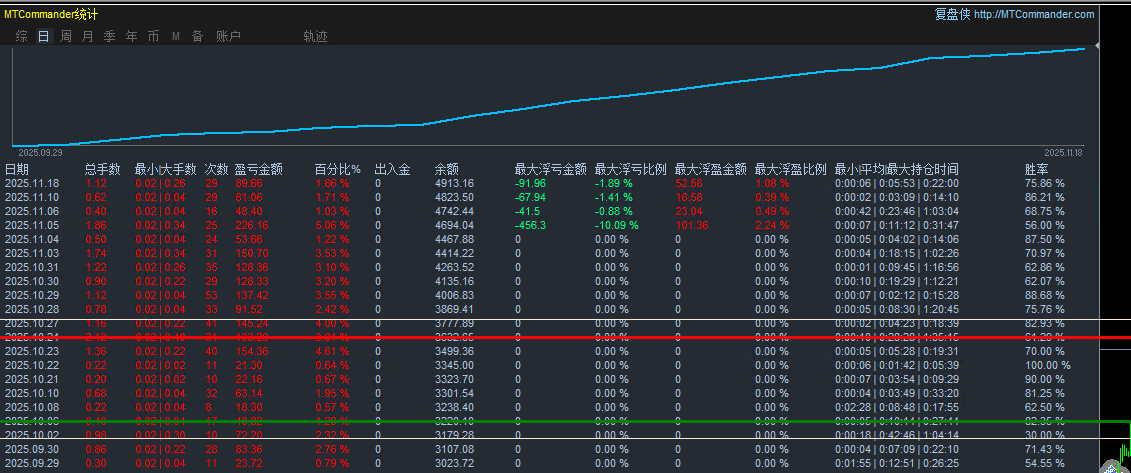Click the 最大浮盈金额 column header

click(710, 169)
